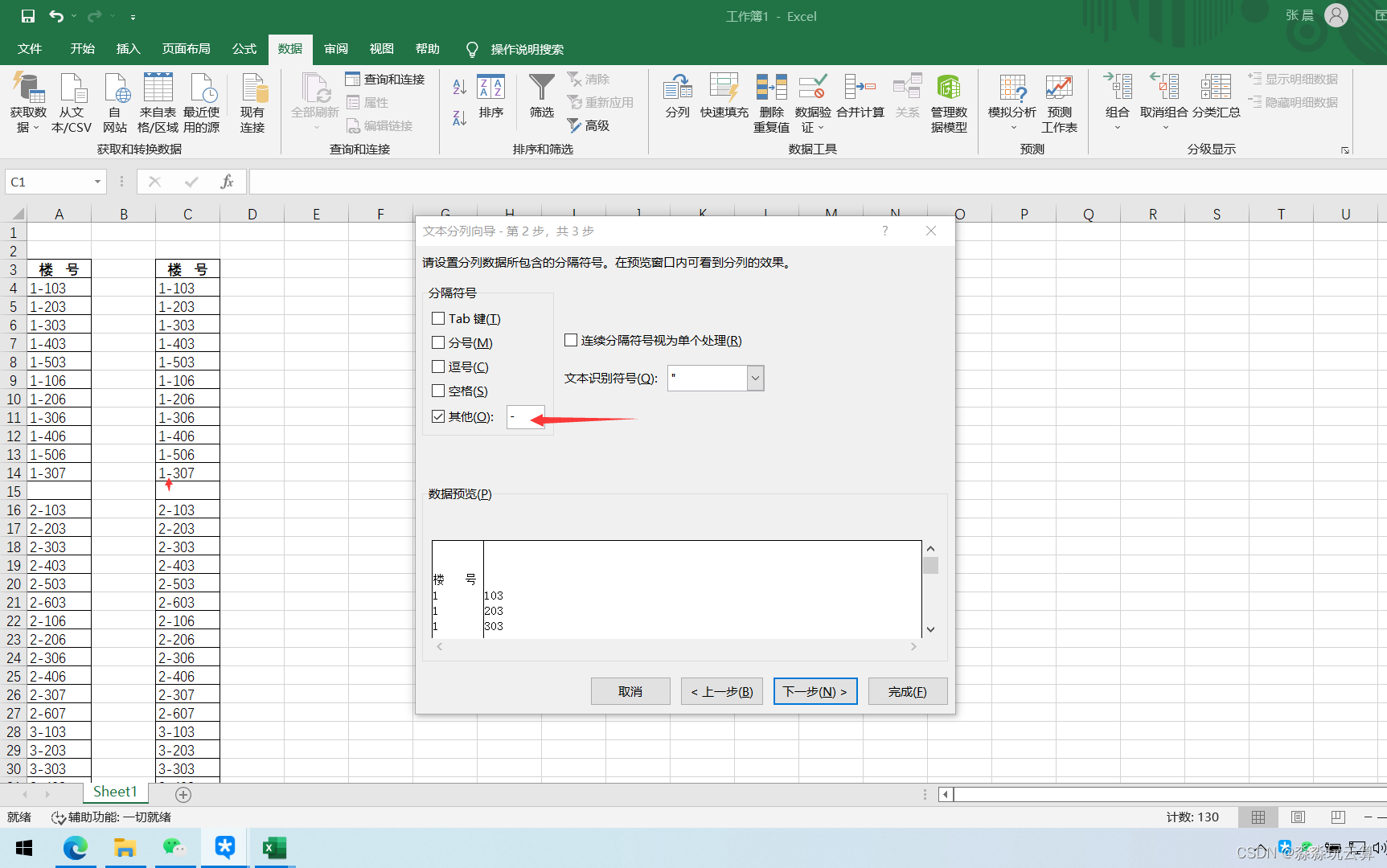Click 下一步(N) next button
Image resolution: width=1387 pixels, height=868 pixels.
tap(815, 691)
